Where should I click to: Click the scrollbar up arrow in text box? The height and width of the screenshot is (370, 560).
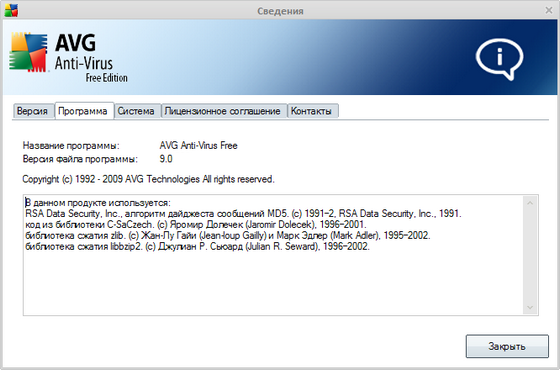coord(530,203)
